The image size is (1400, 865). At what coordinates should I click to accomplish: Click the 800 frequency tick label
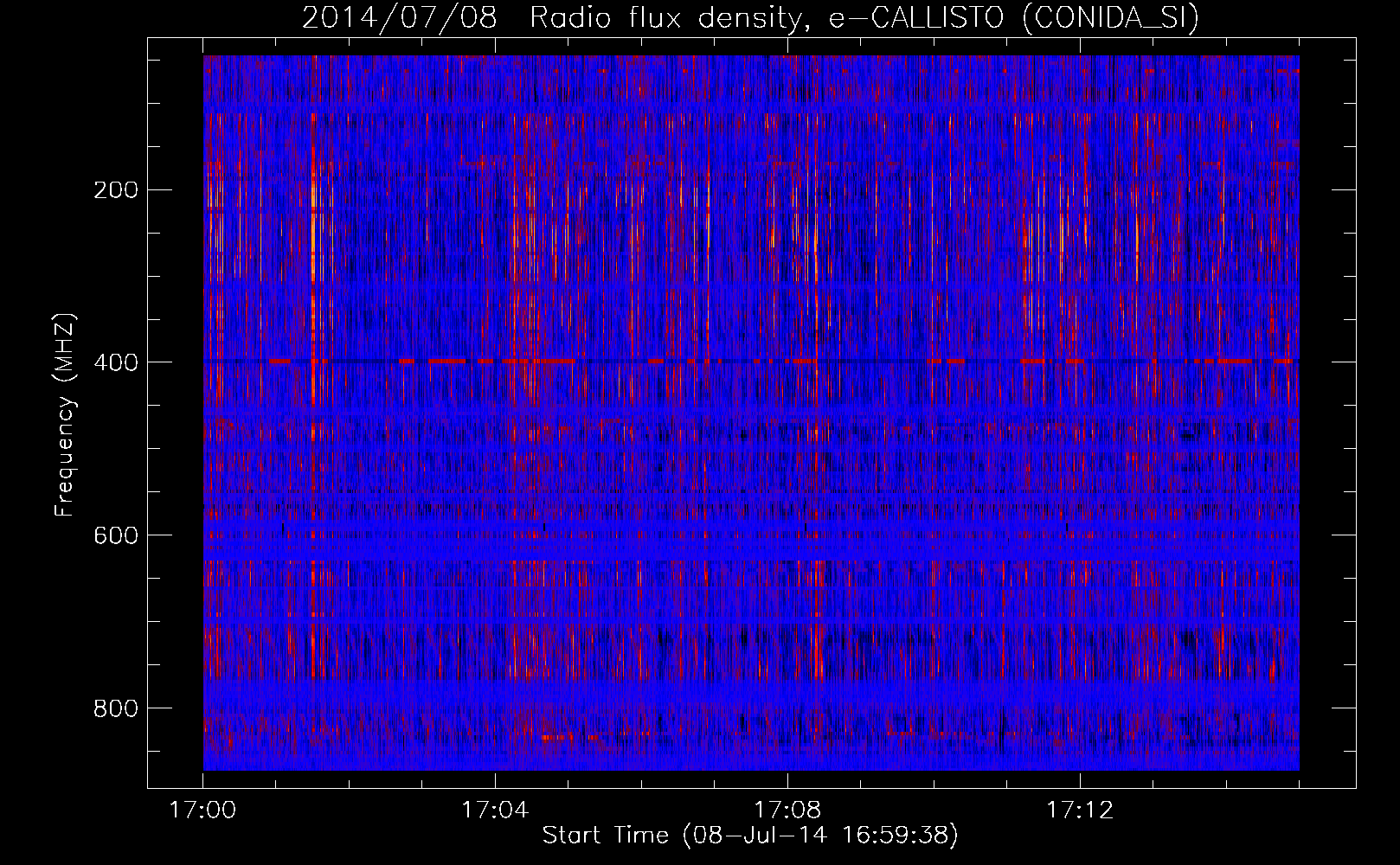[x=115, y=708]
